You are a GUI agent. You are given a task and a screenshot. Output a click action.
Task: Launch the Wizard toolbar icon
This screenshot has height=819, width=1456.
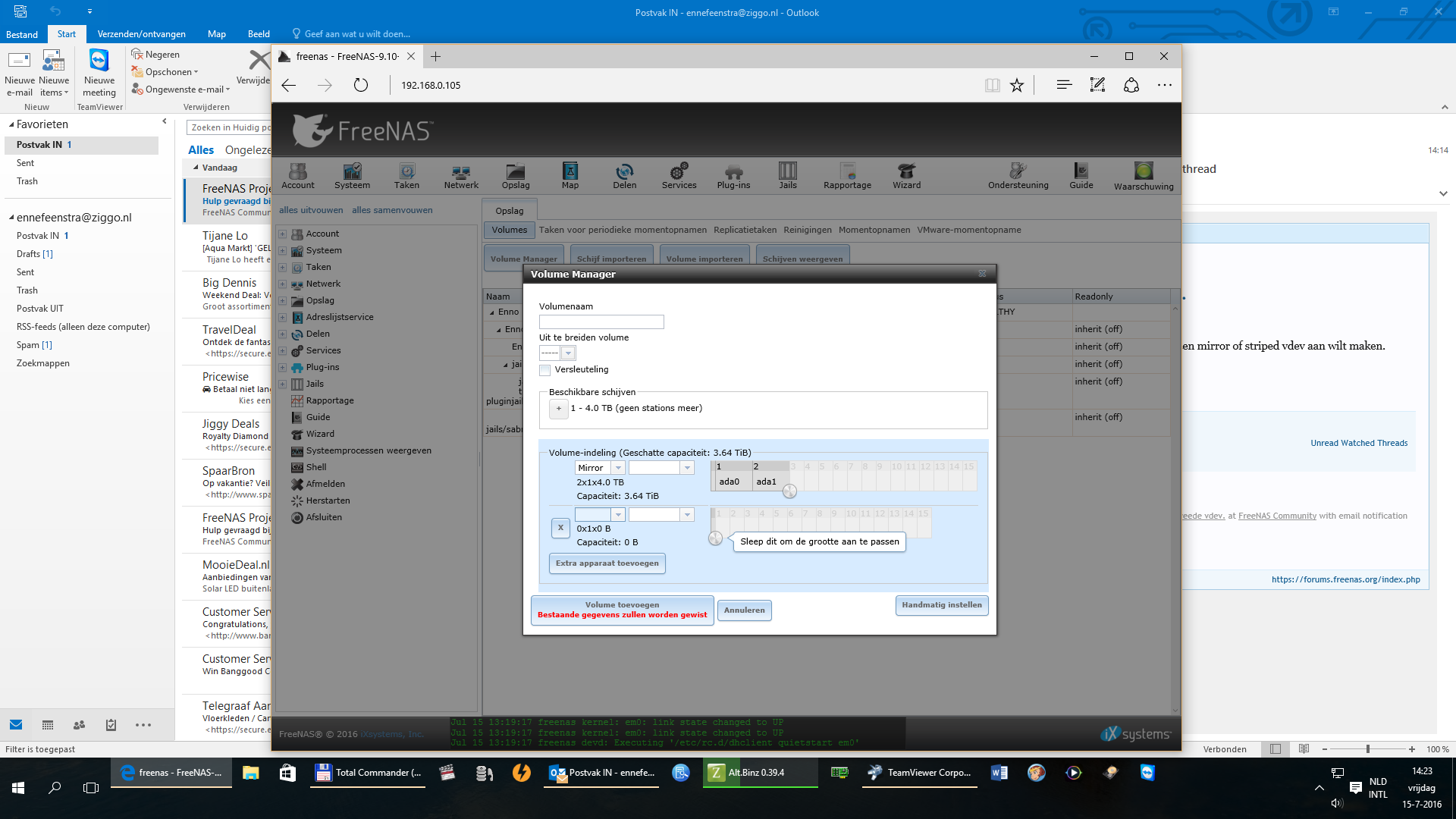[907, 176]
